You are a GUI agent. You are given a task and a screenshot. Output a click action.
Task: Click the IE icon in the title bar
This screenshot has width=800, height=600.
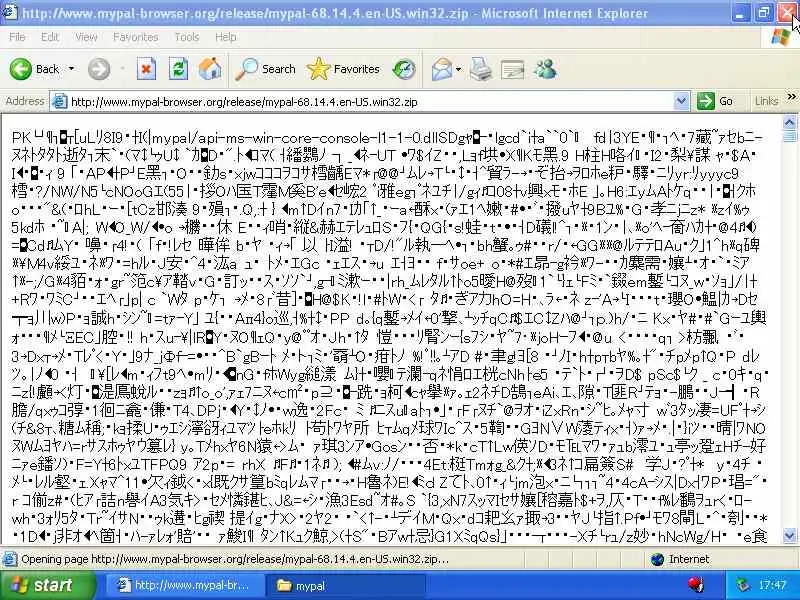click(x=9, y=12)
